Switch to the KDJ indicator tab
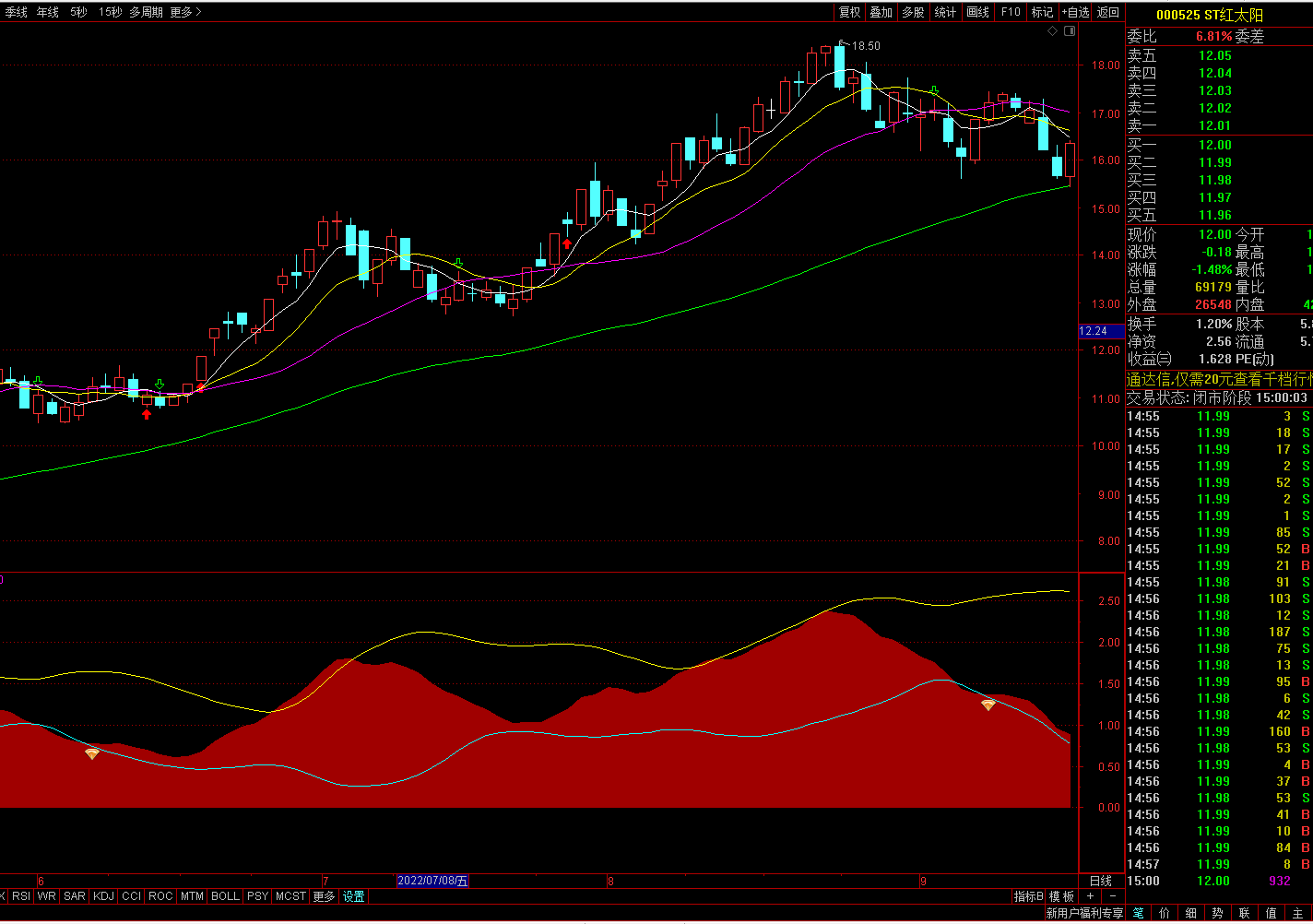The width and height of the screenshot is (1313, 924). click(104, 896)
